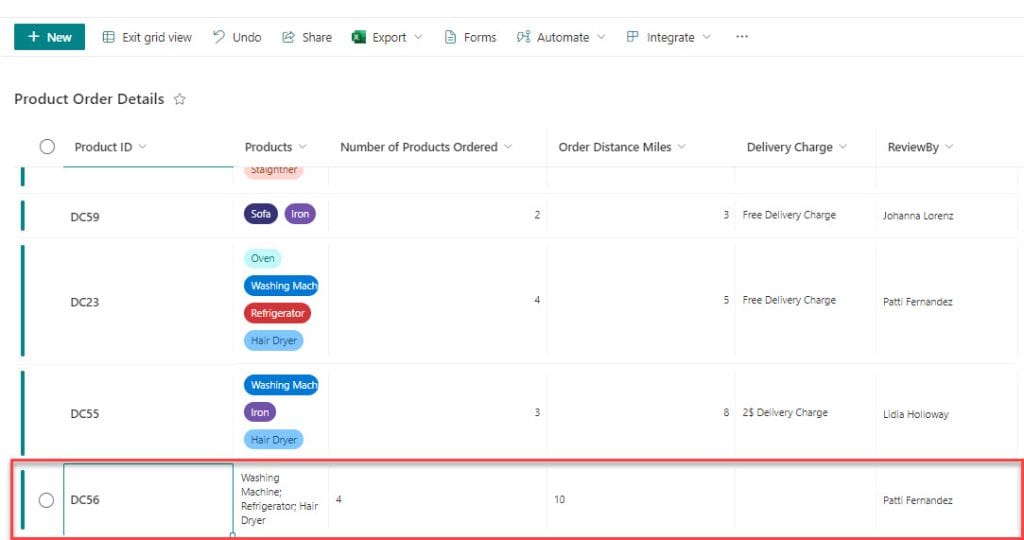Click DC56 distance value 10
The width and height of the screenshot is (1024, 540).
(x=560, y=500)
